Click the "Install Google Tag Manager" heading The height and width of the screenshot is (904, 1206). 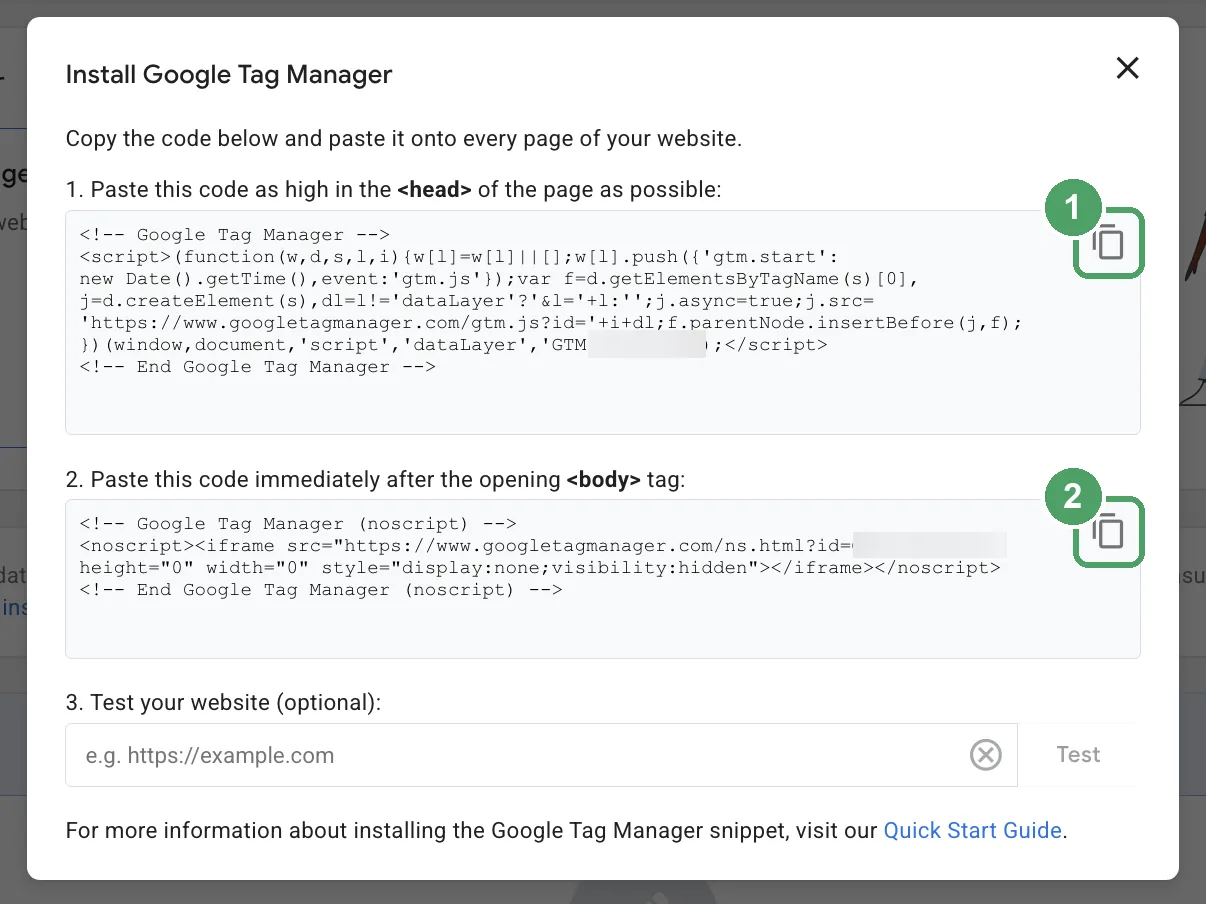(x=229, y=74)
